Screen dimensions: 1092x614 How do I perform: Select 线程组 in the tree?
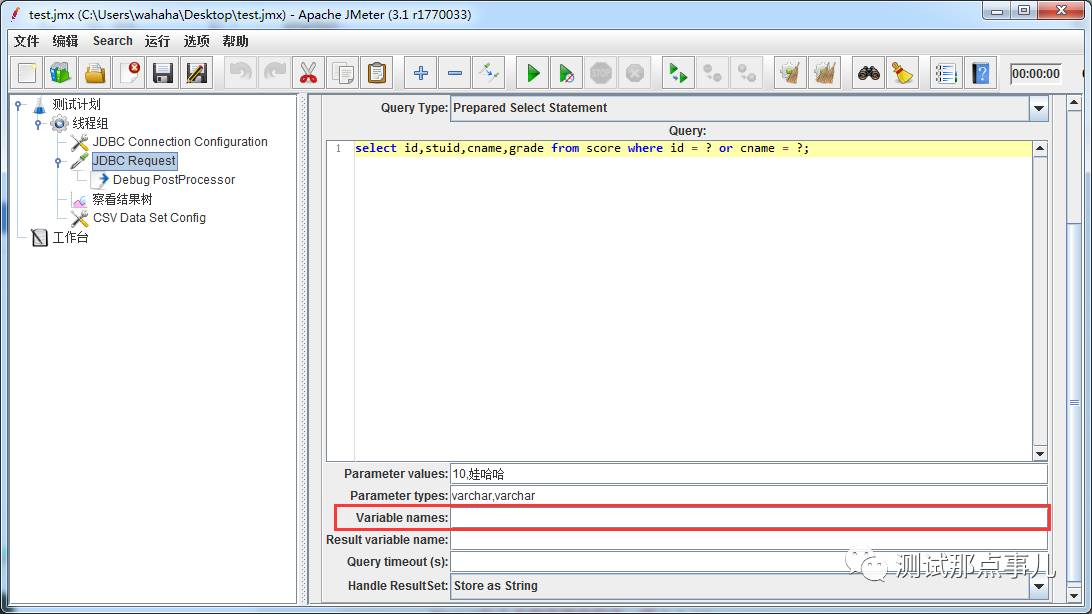[90, 123]
